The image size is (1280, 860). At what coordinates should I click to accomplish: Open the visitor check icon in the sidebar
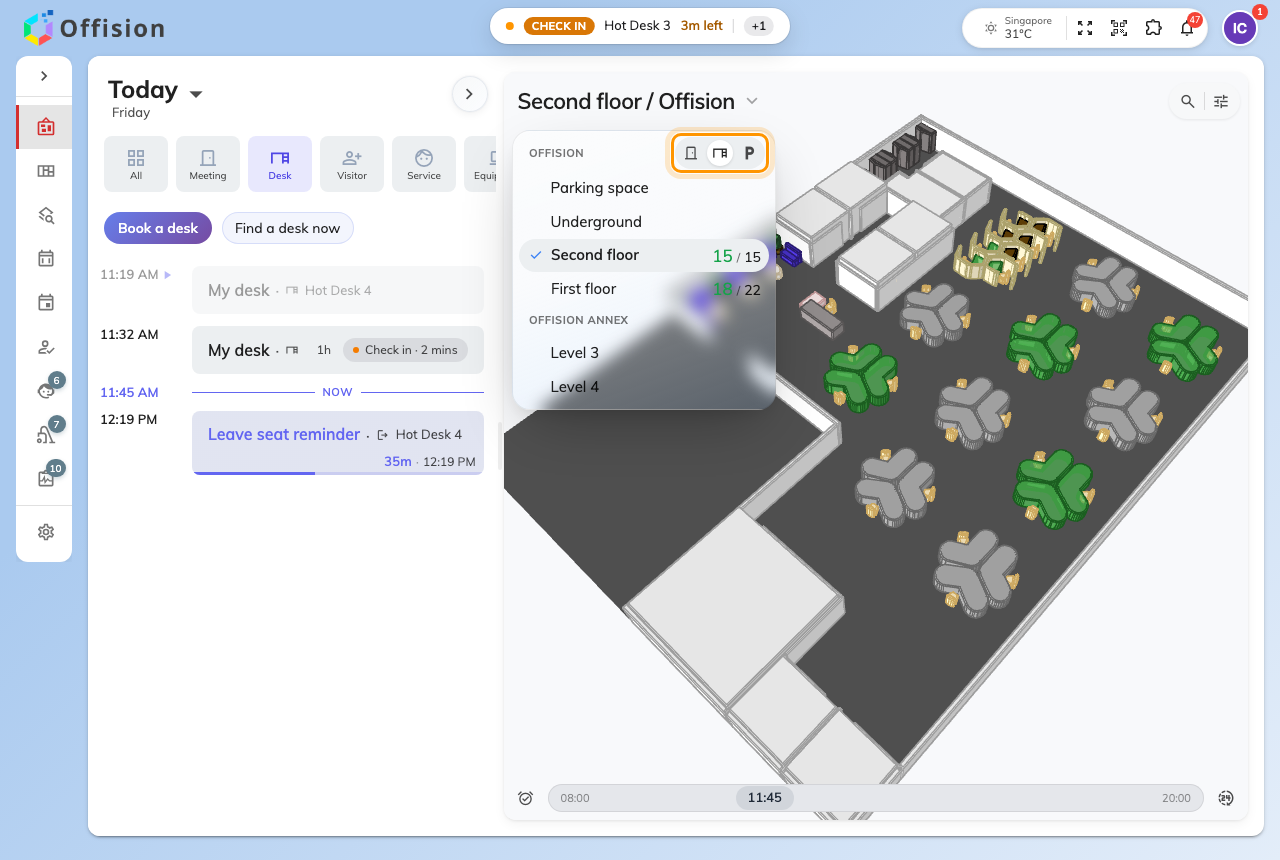point(45,347)
